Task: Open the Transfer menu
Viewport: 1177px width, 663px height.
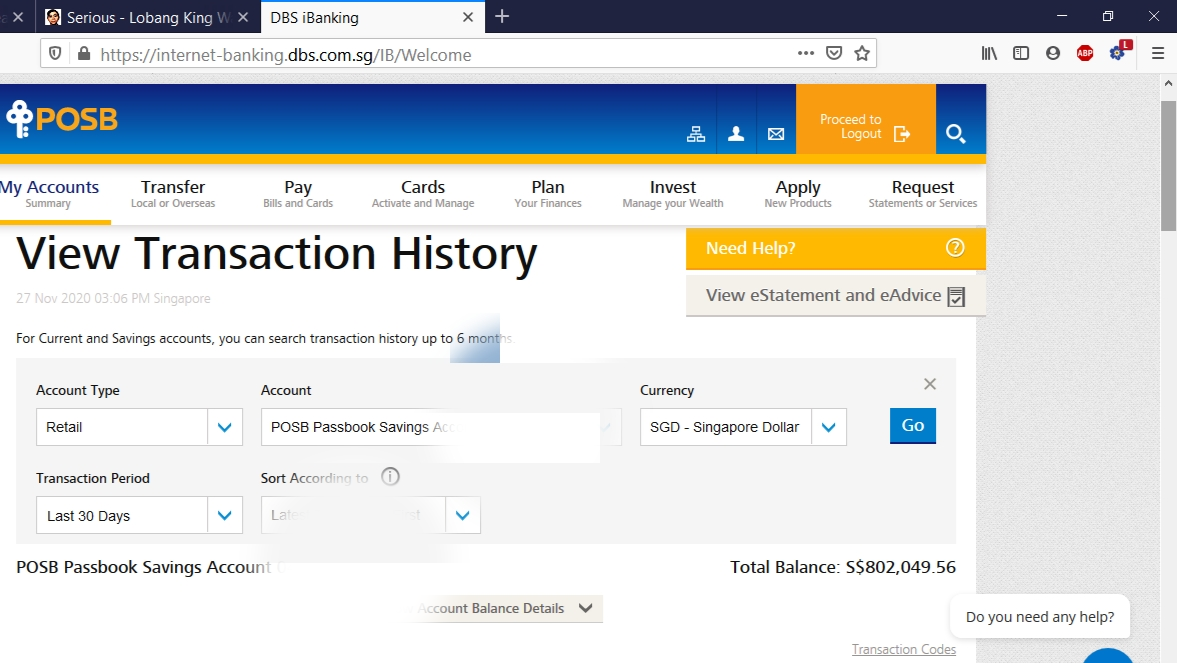Action: click(173, 193)
